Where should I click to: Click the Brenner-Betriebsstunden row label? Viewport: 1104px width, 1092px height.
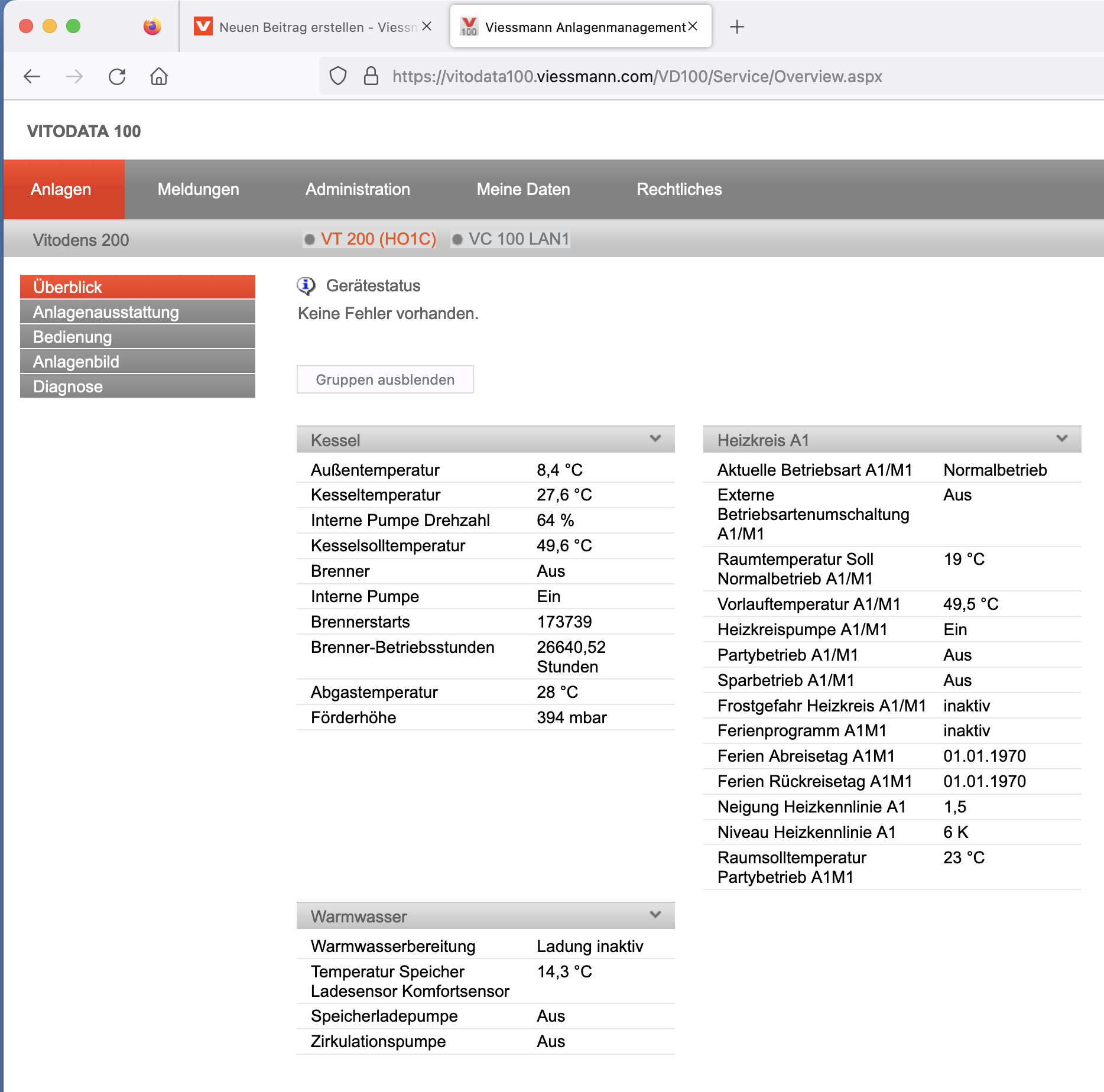402,647
